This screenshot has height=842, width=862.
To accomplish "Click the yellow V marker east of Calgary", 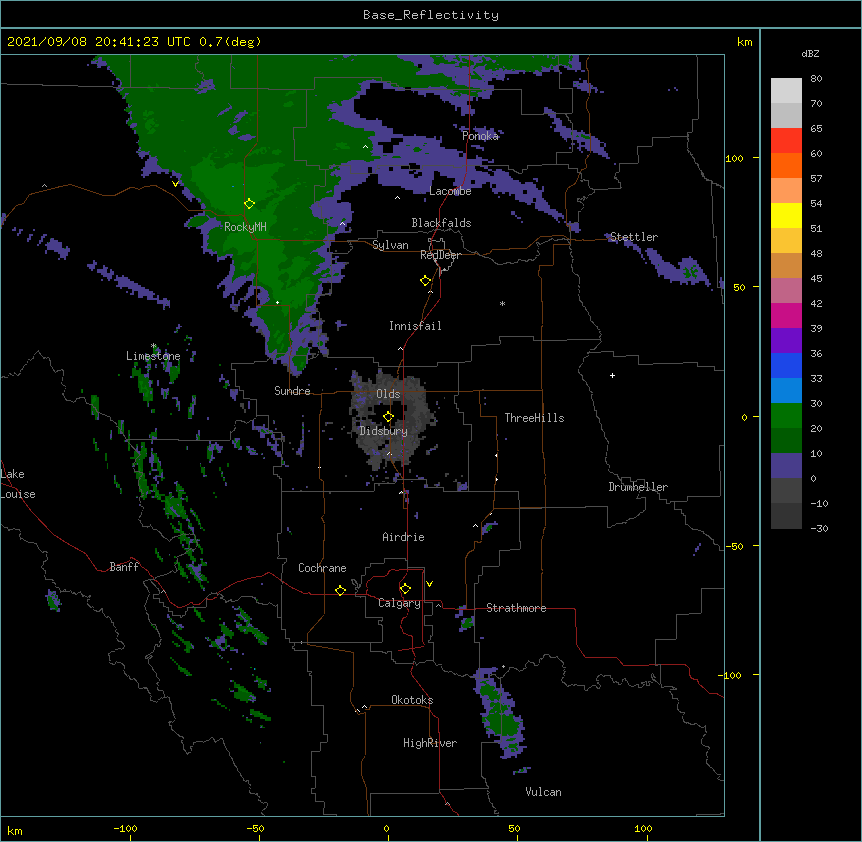I will 429,584.
